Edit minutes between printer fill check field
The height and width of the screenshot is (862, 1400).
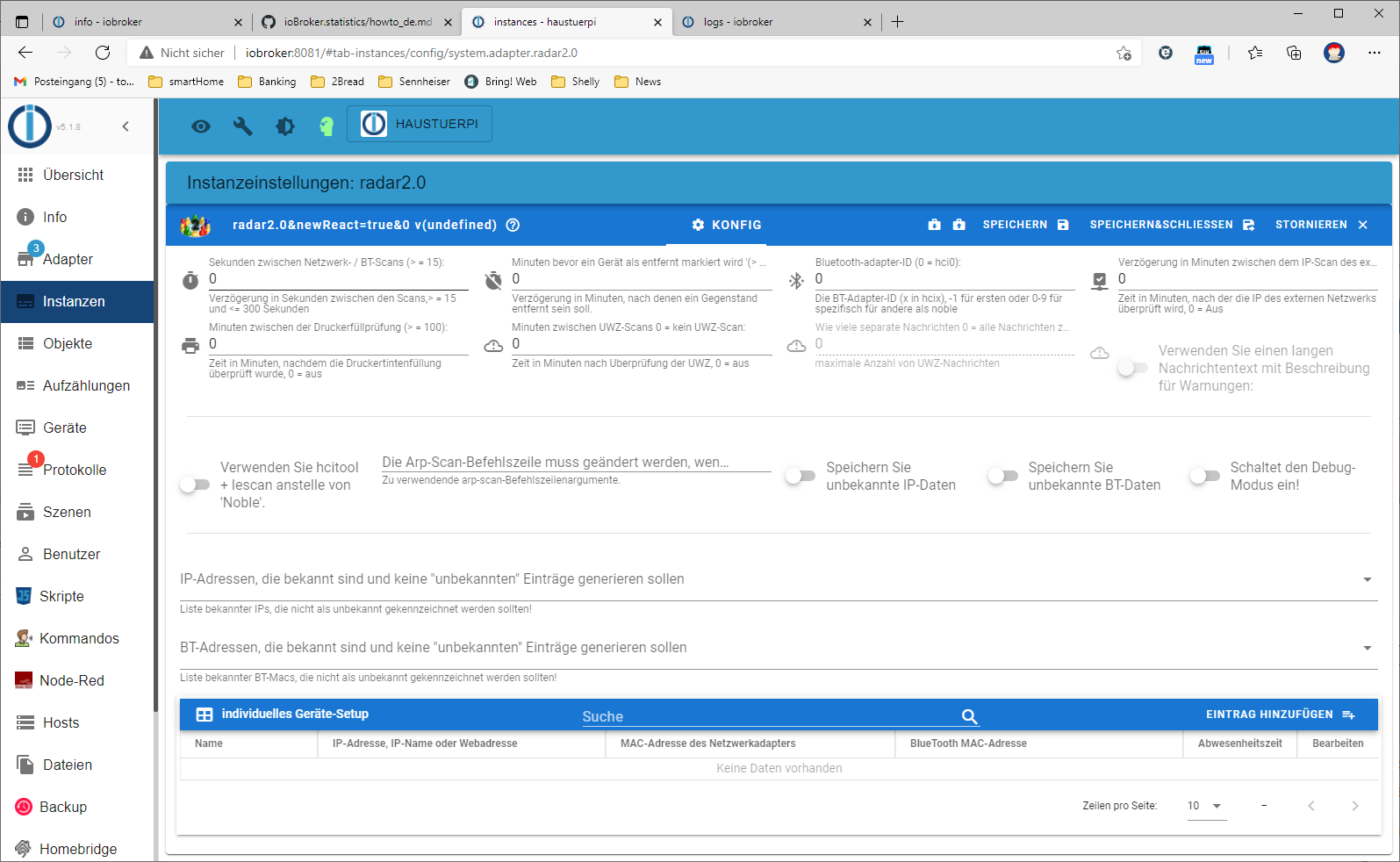[x=338, y=344]
